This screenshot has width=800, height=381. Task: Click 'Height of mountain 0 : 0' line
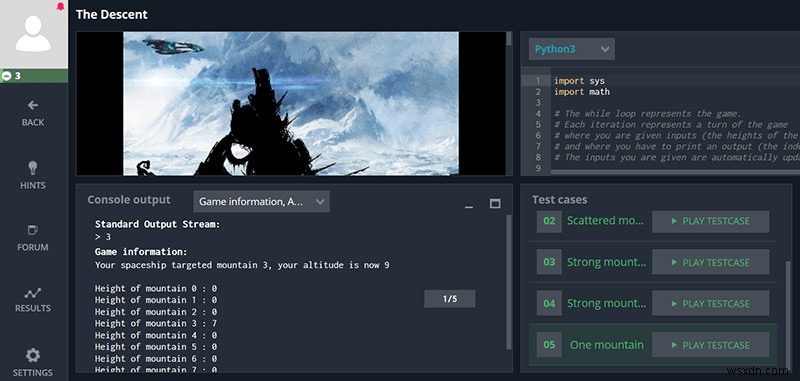(156, 288)
